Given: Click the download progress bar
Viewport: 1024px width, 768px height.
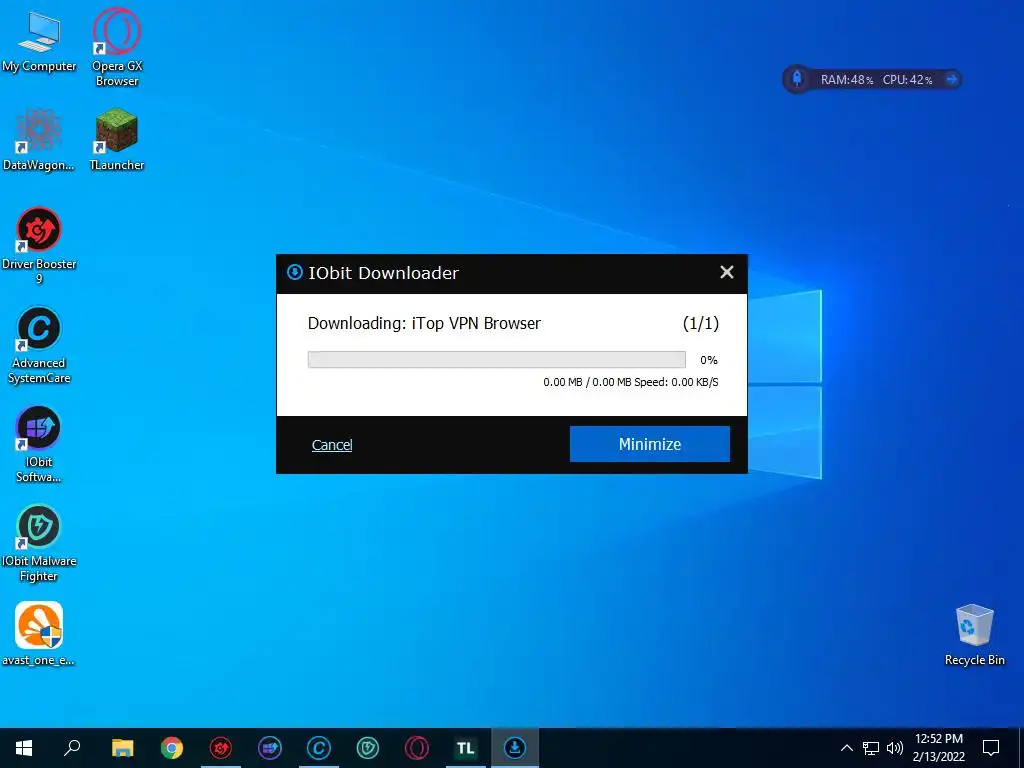Looking at the screenshot, I should click(x=497, y=360).
